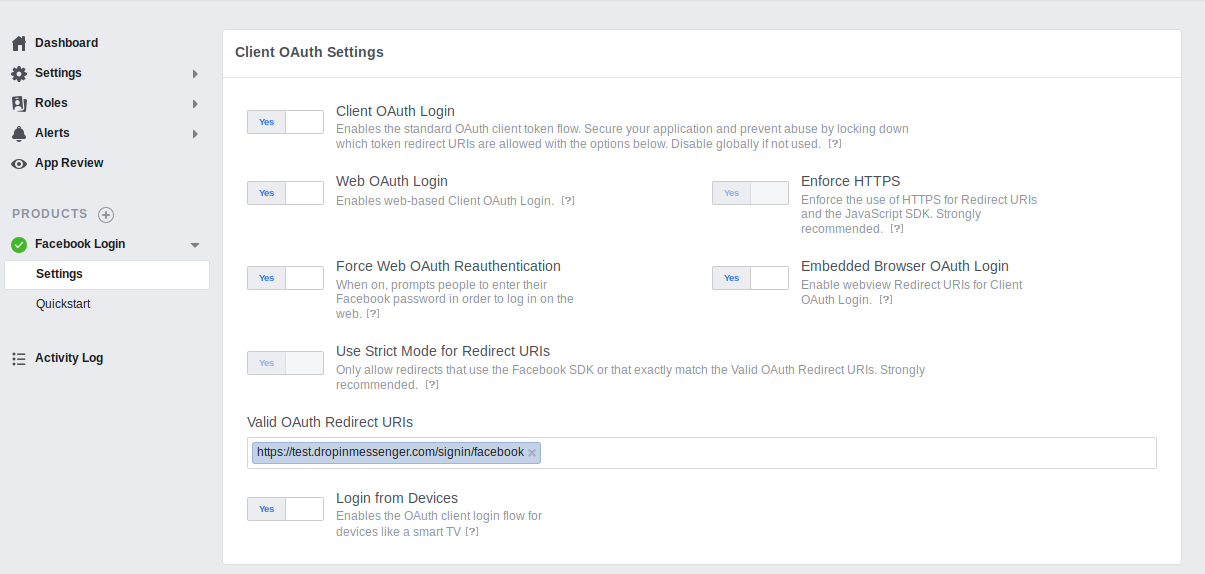
Task: Click the App Review eye icon
Action: coord(19,163)
